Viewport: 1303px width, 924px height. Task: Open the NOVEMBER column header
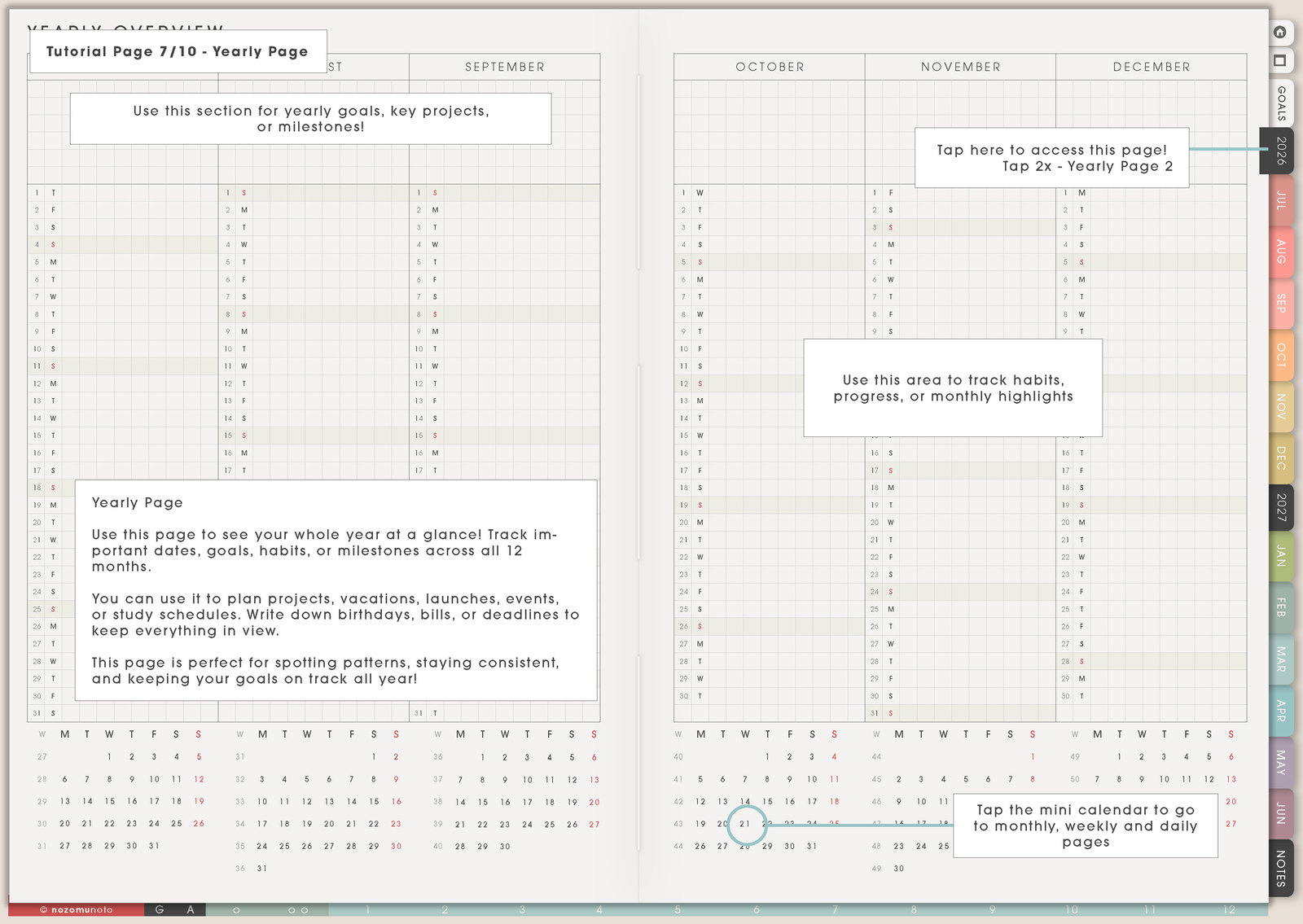click(961, 67)
